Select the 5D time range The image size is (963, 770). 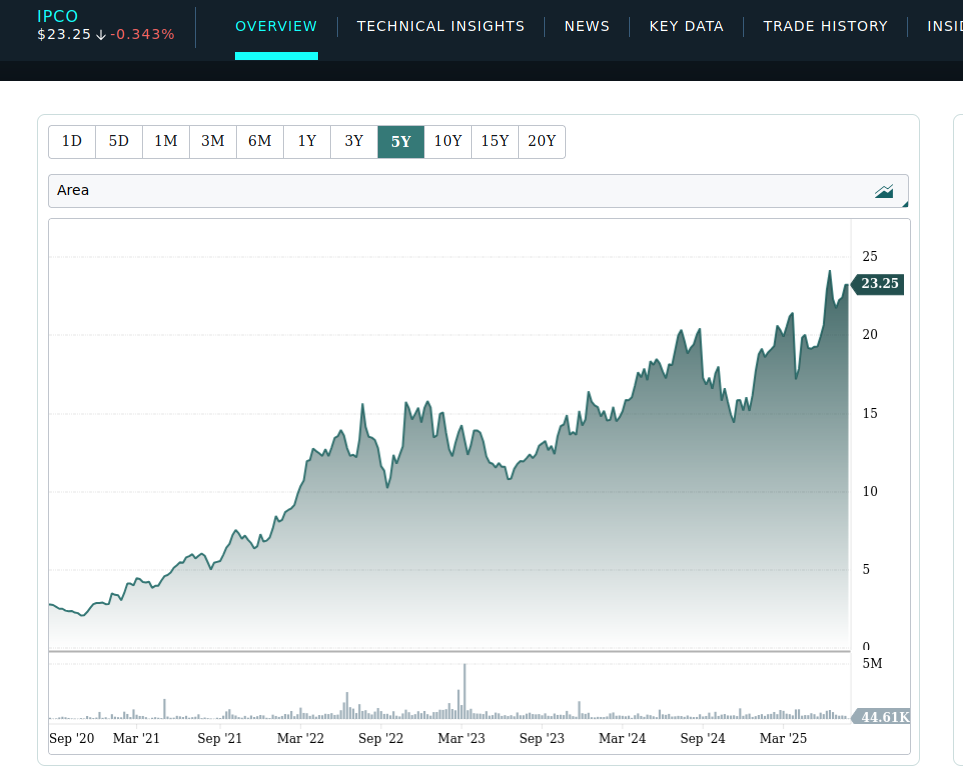[x=119, y=142]
